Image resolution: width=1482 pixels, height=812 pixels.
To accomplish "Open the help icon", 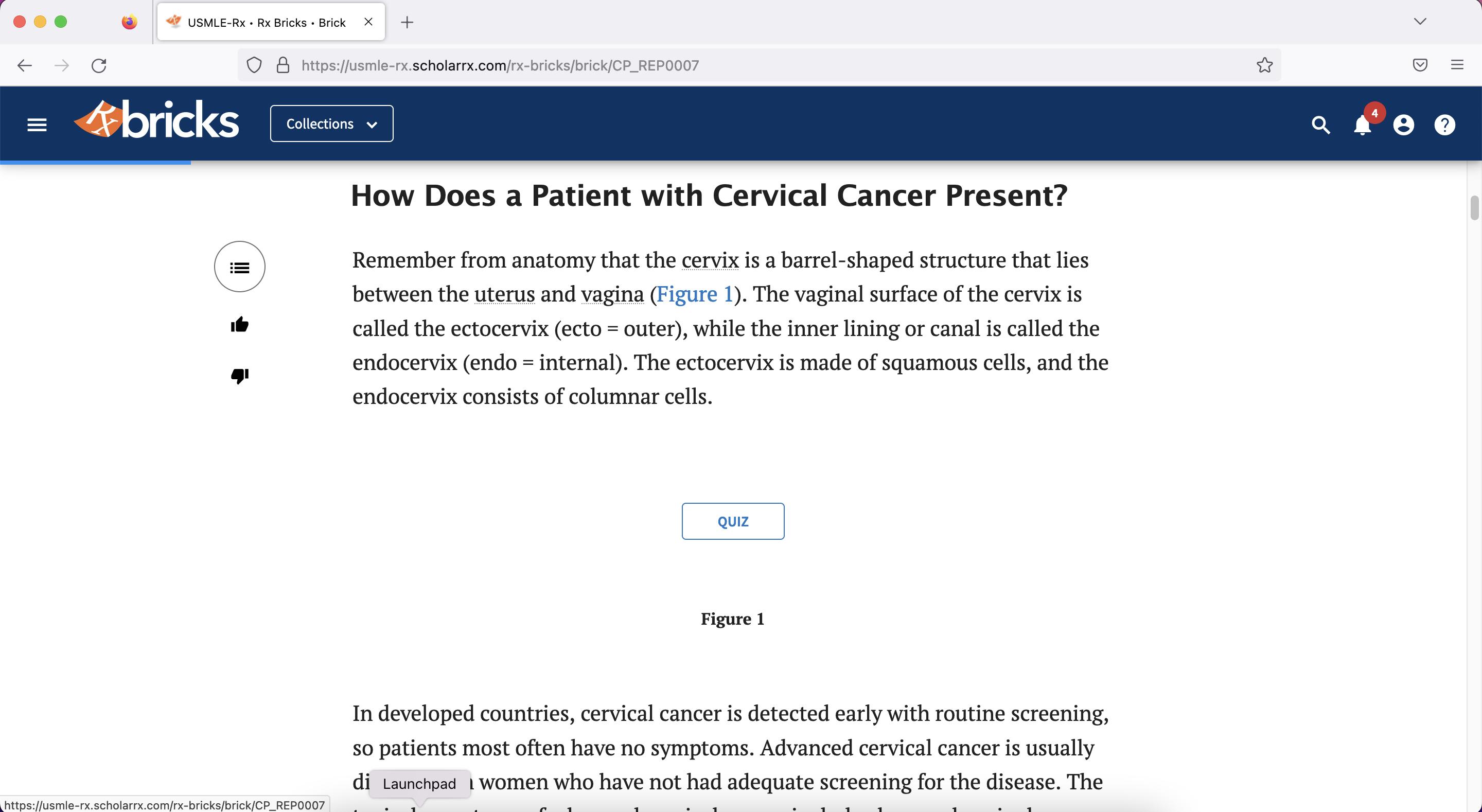I will coord(1445,125).
